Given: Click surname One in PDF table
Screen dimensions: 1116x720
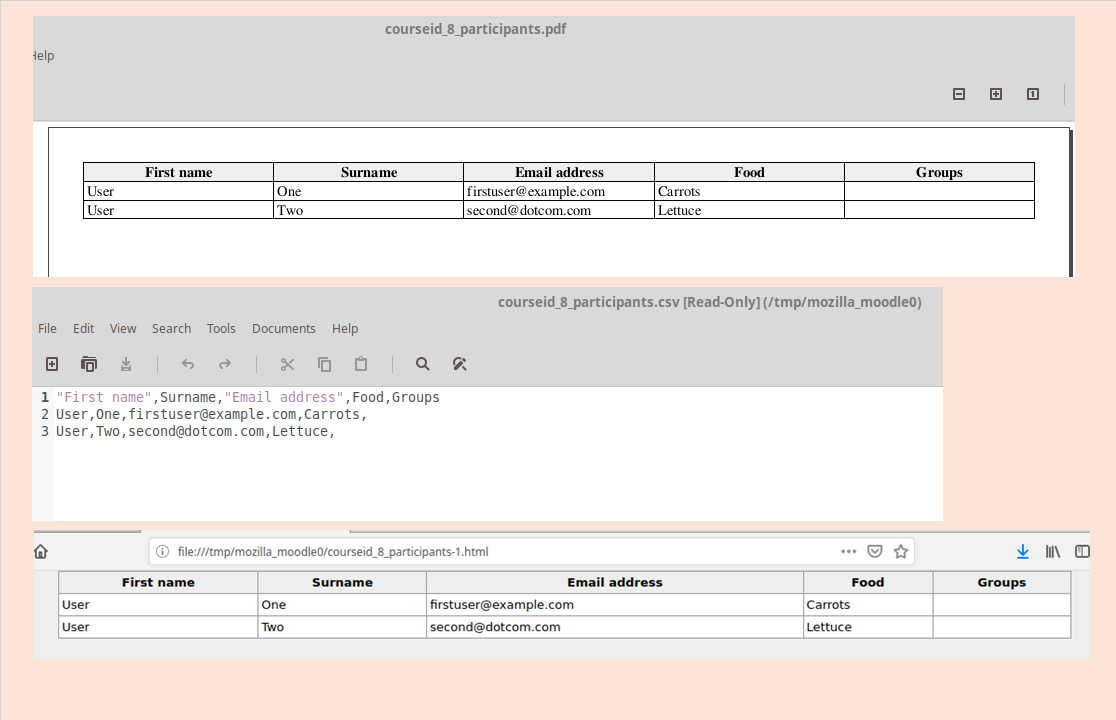Looking at the screenshot, I should point(289,191).
